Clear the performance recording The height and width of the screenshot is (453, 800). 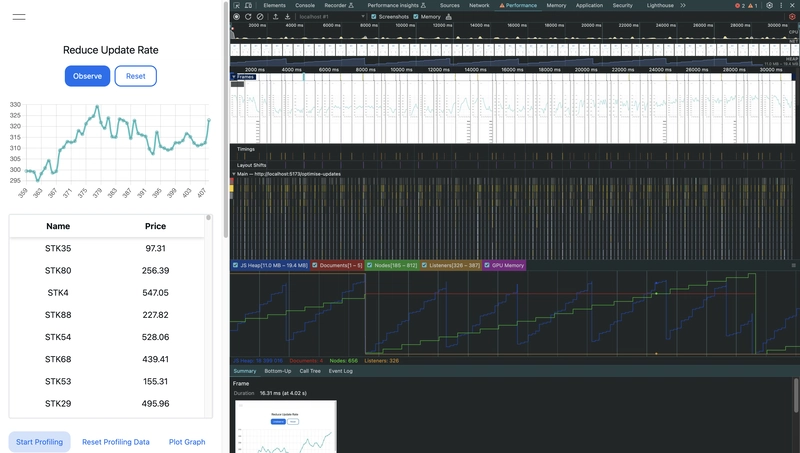click(x=259, y=17)
